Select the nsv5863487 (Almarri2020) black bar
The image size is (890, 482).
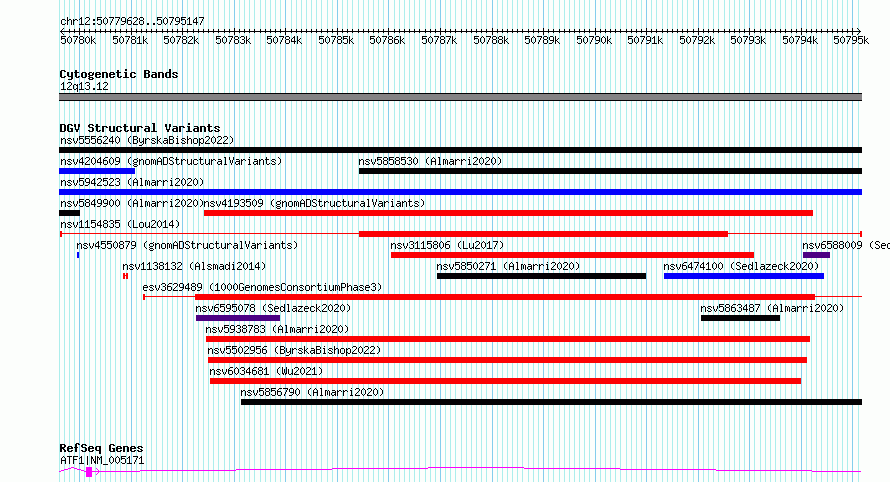[740, 318]
